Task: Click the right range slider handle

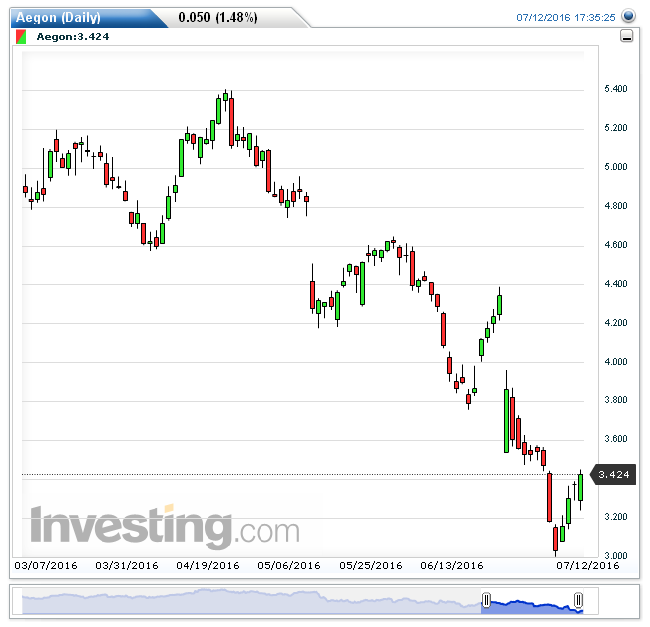Action: point(578,599)
